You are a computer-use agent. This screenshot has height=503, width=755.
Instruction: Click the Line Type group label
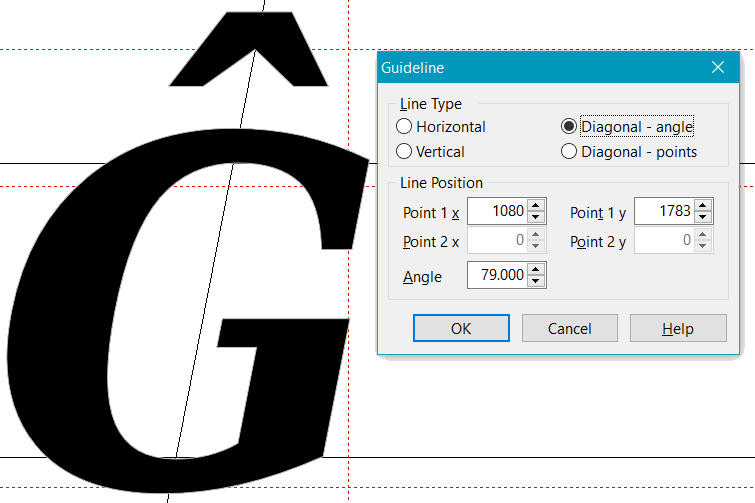point(430,104)
